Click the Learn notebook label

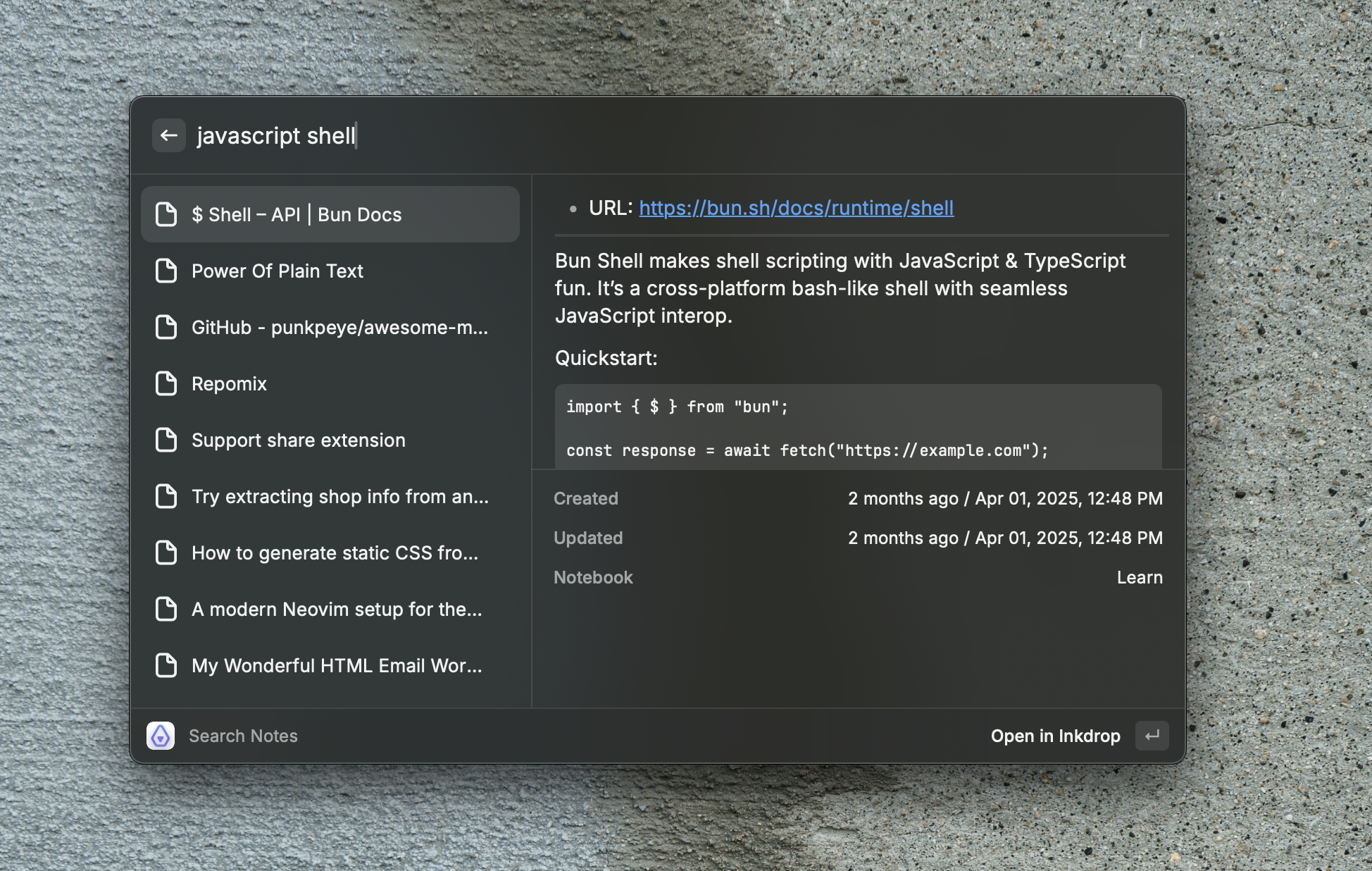(1140, 577)
